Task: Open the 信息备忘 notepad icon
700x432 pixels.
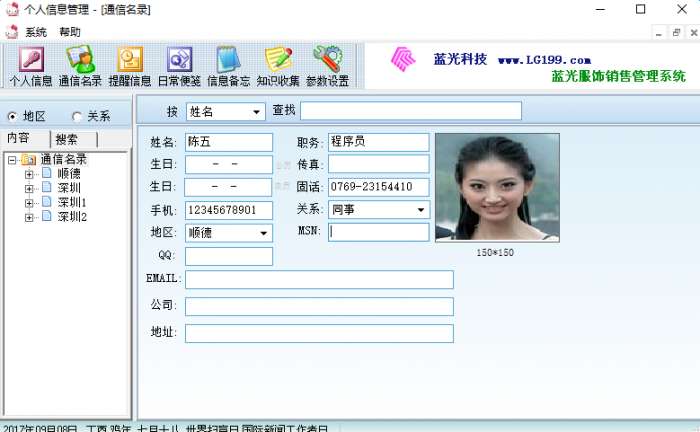Action: click(229, 59)
